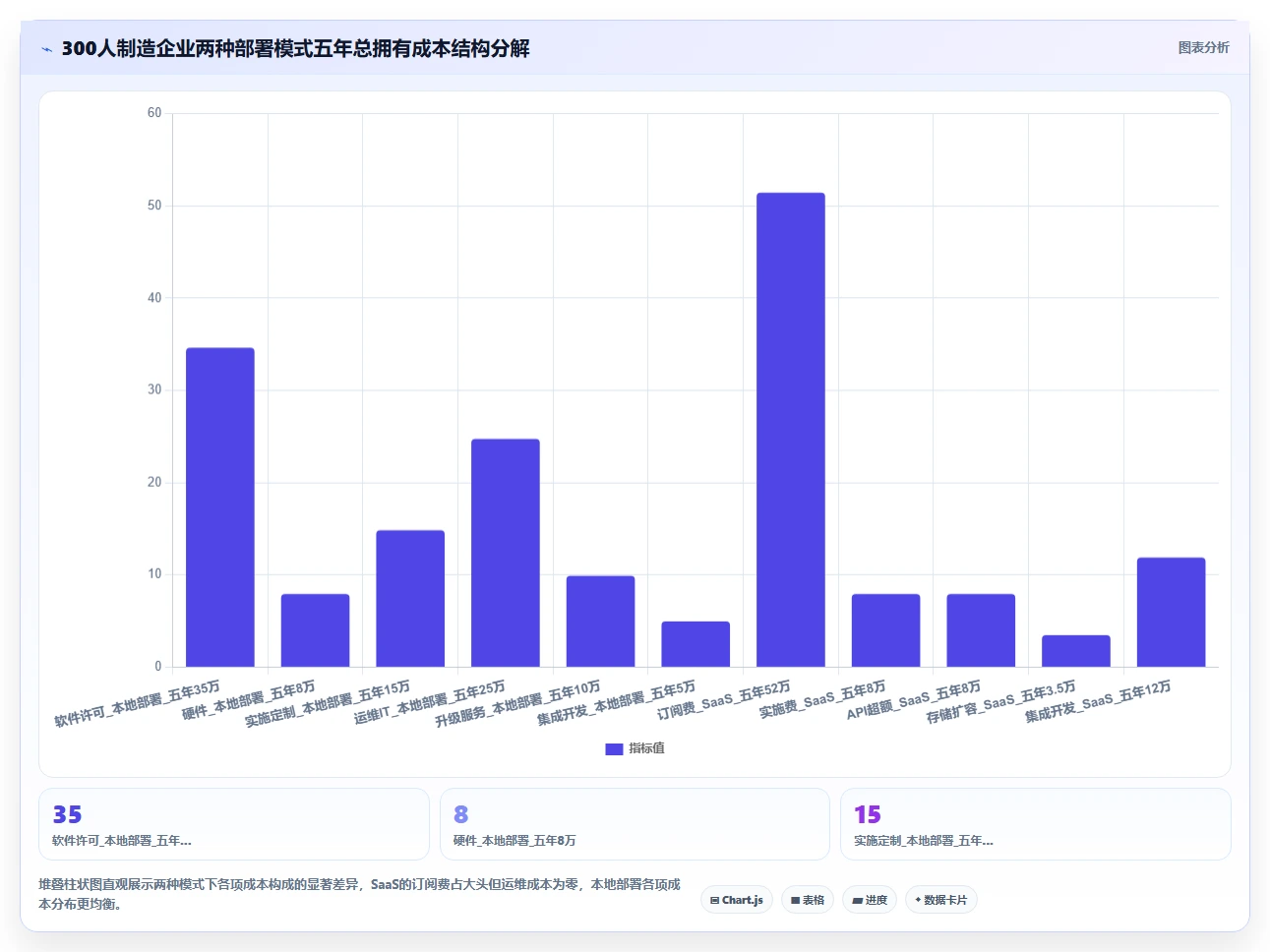
Task: Click the icon inside the Chart.js chip
Action: [715, 901]
